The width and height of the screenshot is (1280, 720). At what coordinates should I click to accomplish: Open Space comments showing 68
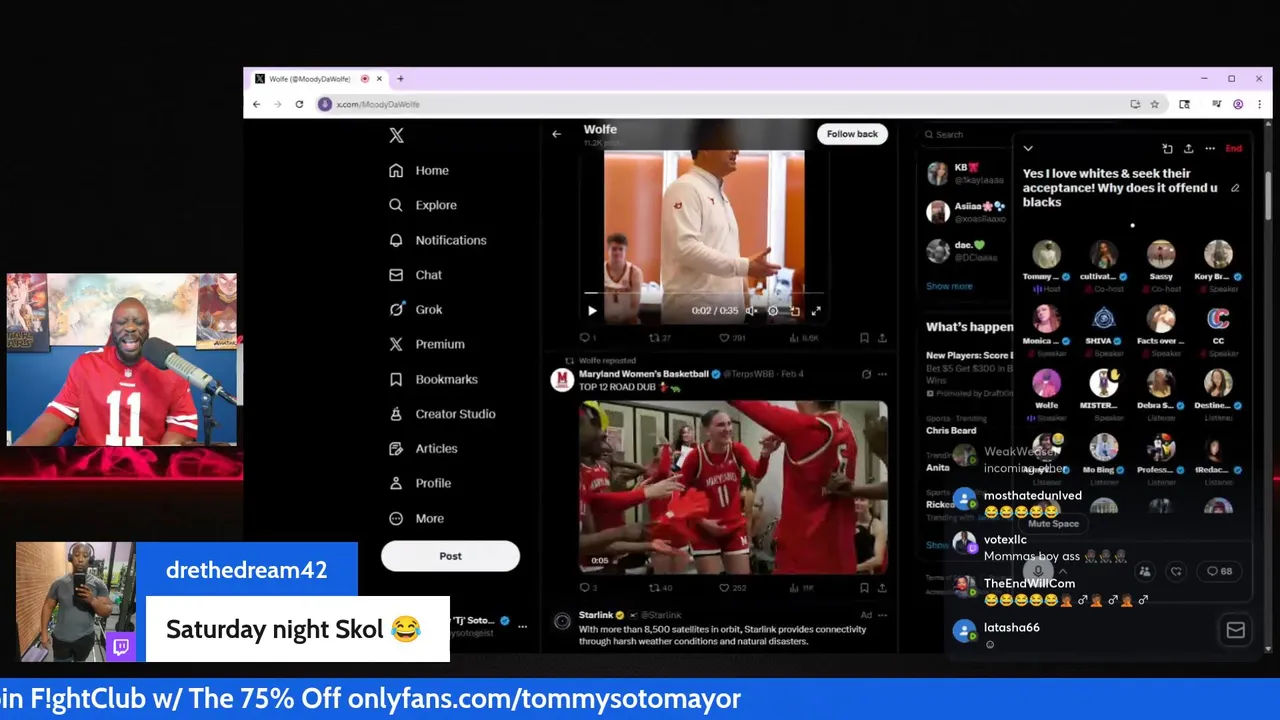1220,571
